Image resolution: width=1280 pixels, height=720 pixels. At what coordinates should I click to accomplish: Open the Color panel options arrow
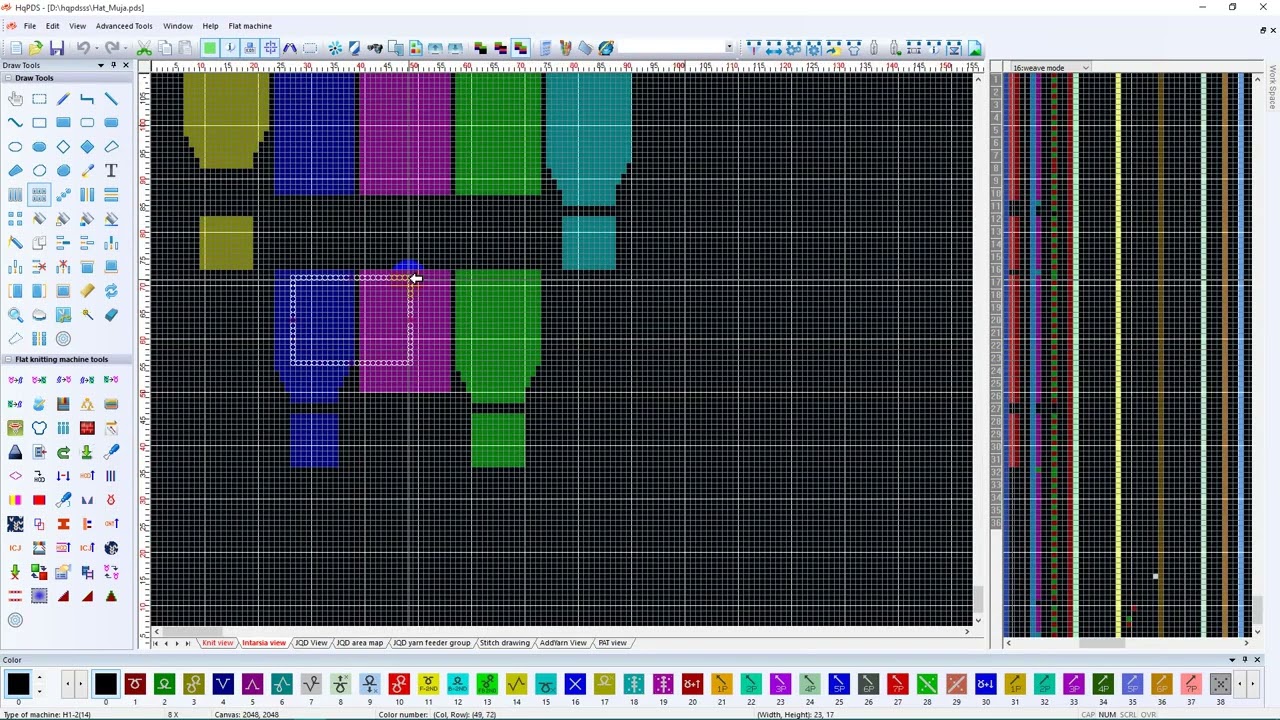(x=1232, y=660)
